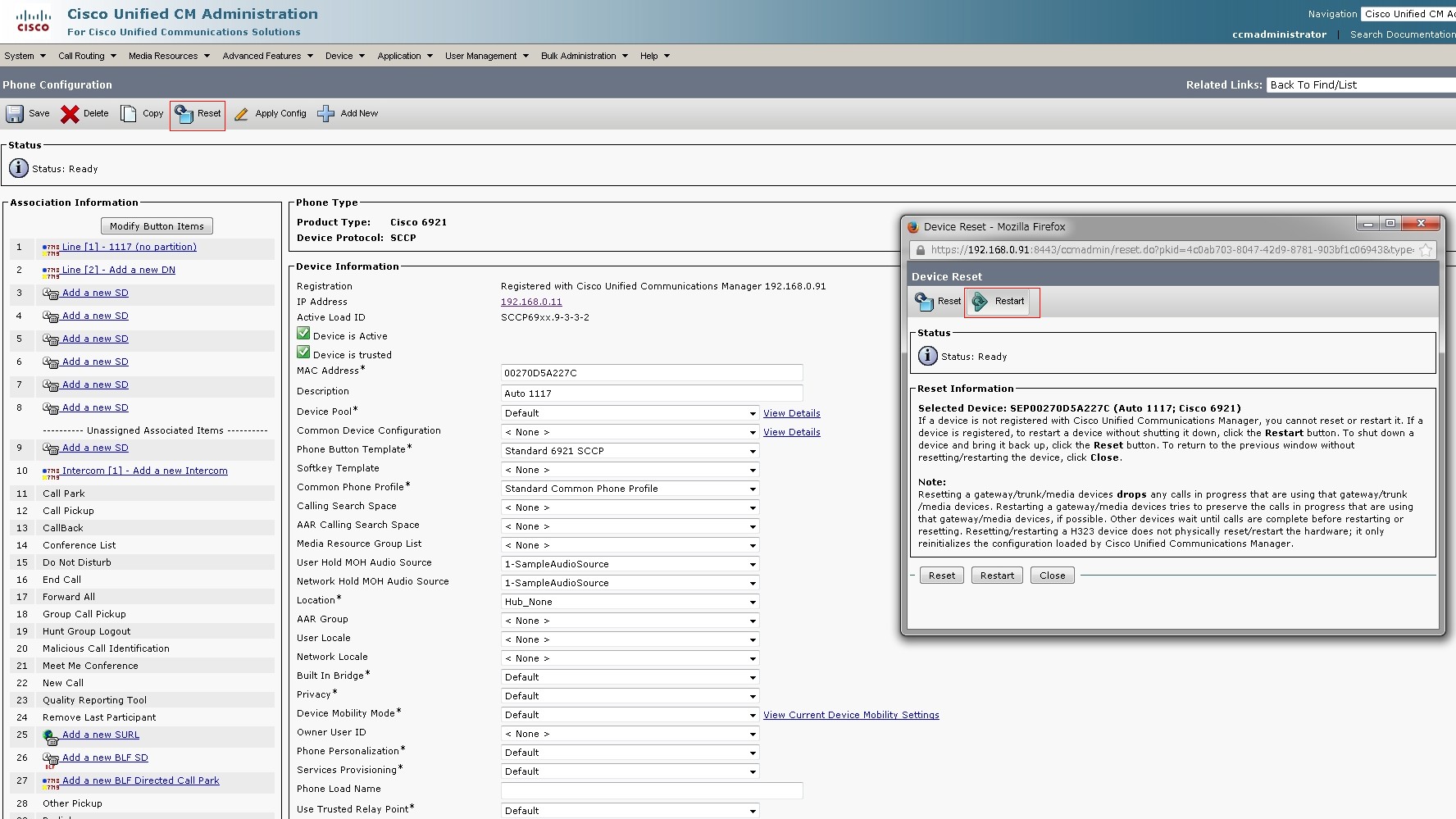Toggle the Device is Active checkbox
This screenshot has height=819, width=1456.
[303, 334]
